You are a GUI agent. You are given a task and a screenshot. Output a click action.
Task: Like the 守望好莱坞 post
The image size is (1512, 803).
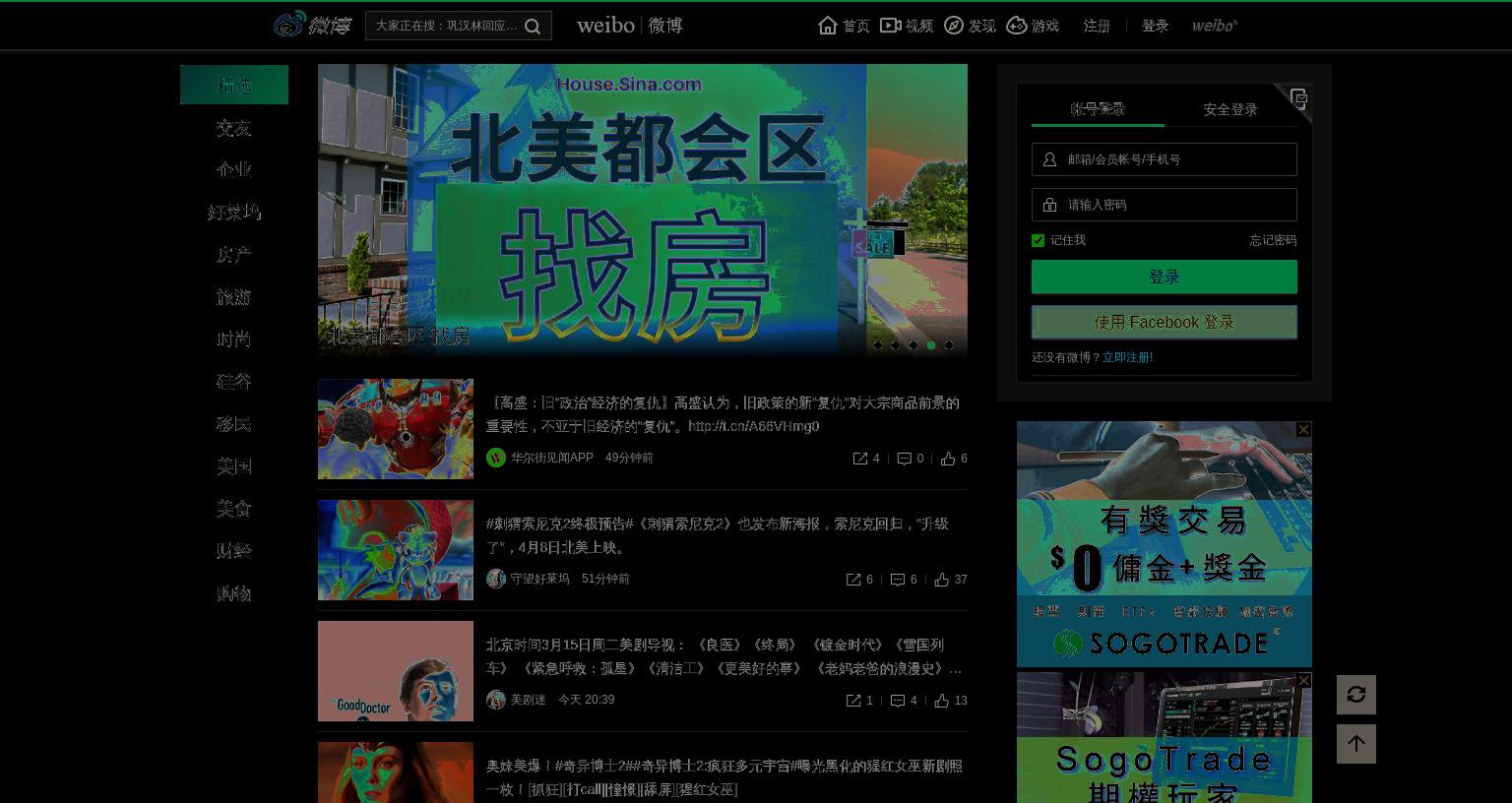942,580
